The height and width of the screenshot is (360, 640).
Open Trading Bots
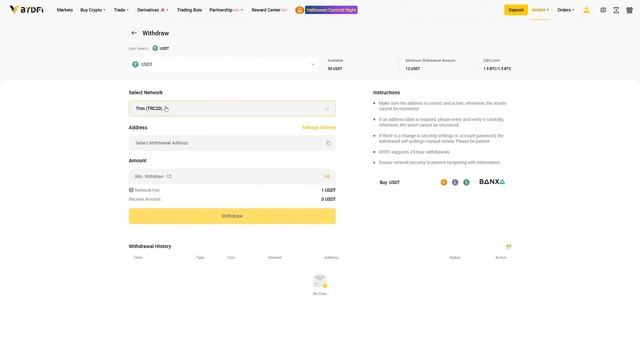pyautogui.click(x=189, y=10)
